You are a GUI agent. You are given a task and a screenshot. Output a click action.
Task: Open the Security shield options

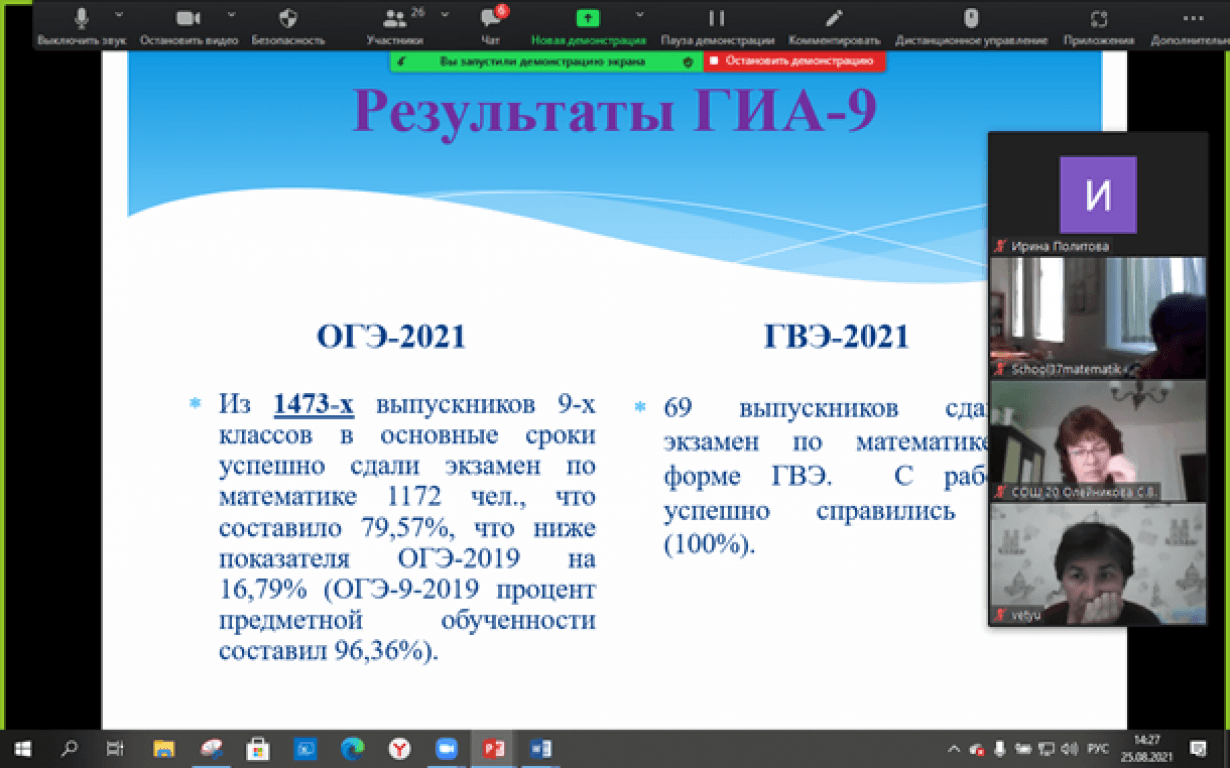click(288, 19)
